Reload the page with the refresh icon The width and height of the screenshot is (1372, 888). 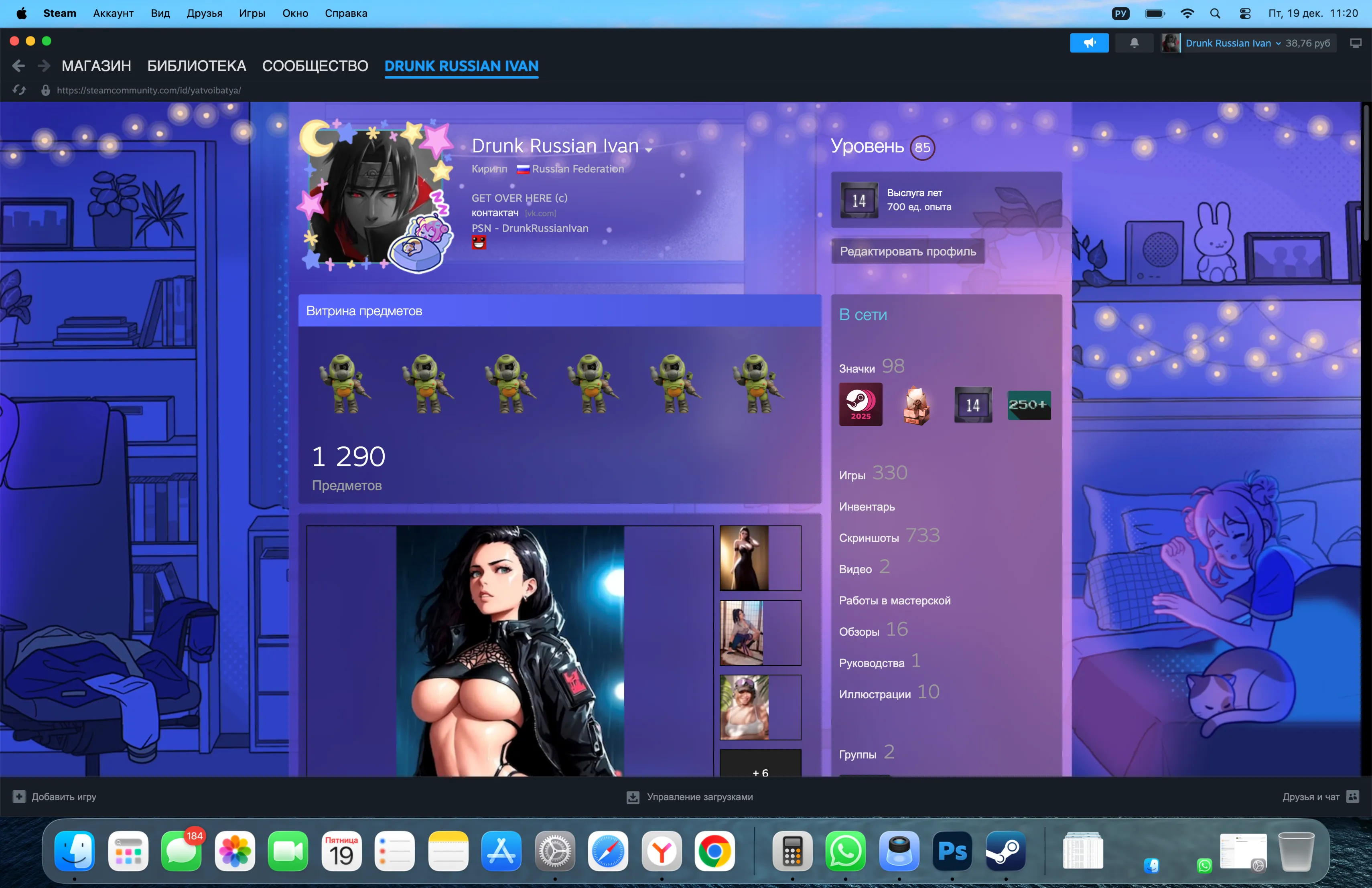[x=19, y=90]
